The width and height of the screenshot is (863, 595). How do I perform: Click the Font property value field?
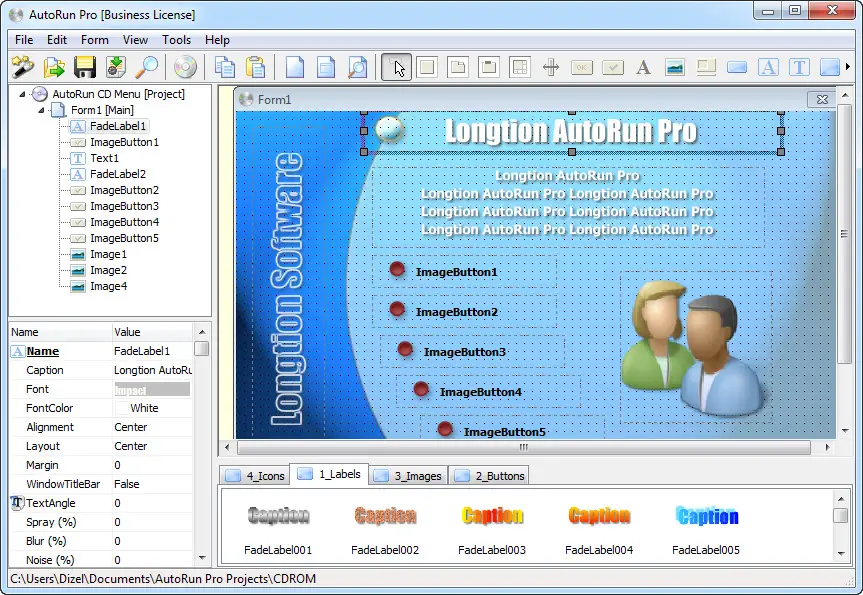[152, 390]
